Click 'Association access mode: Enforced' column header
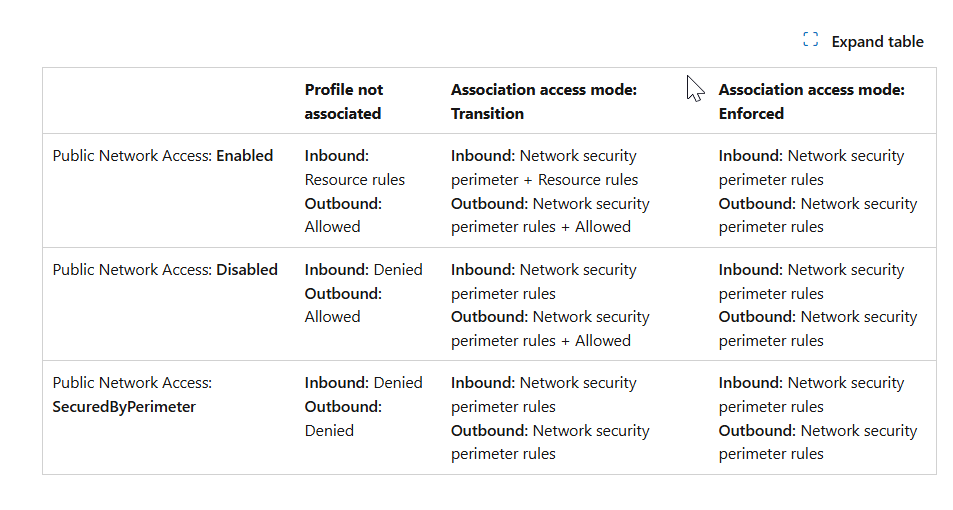Viewport: 953px width, 510px height. tap(811, 101)
